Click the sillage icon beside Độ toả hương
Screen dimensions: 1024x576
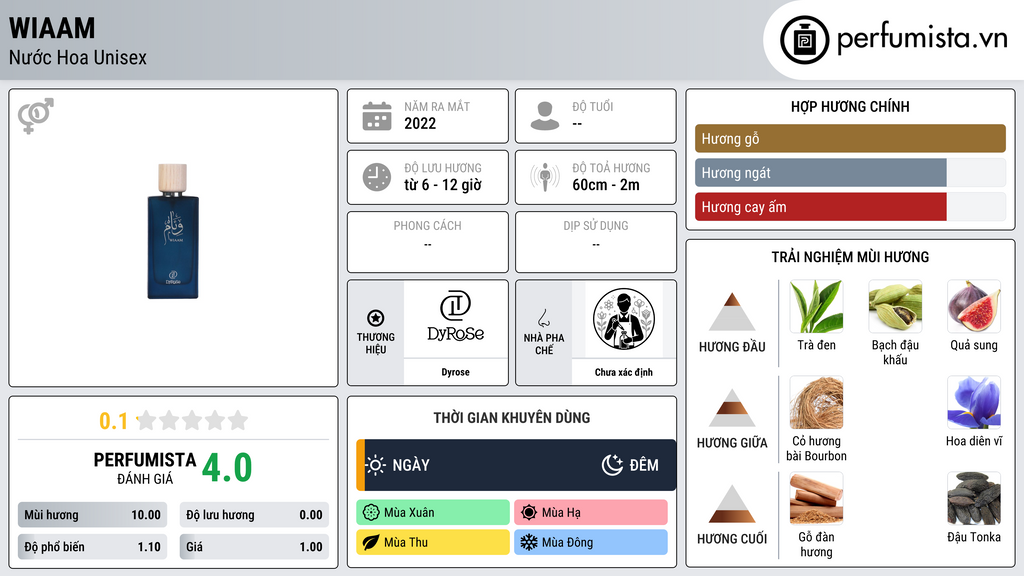(x=545, y=177)
